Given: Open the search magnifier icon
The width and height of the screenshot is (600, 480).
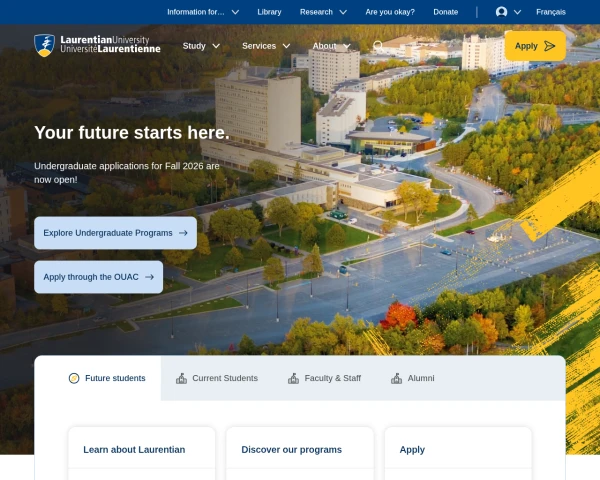Looking at the screenshot, I should [x=378, y=46].
